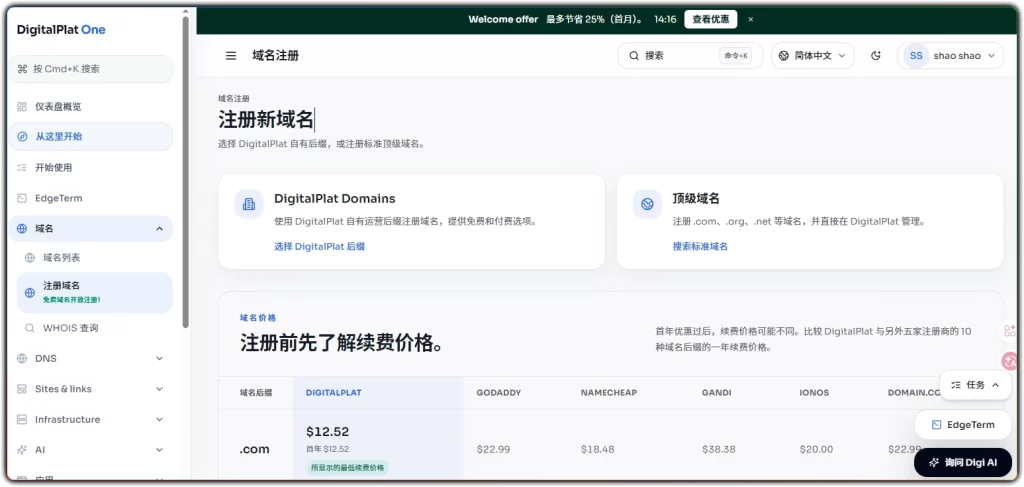Toggle dark mode moon icon
Viewport: 1024px width, 487px height.
pos(876,56)
